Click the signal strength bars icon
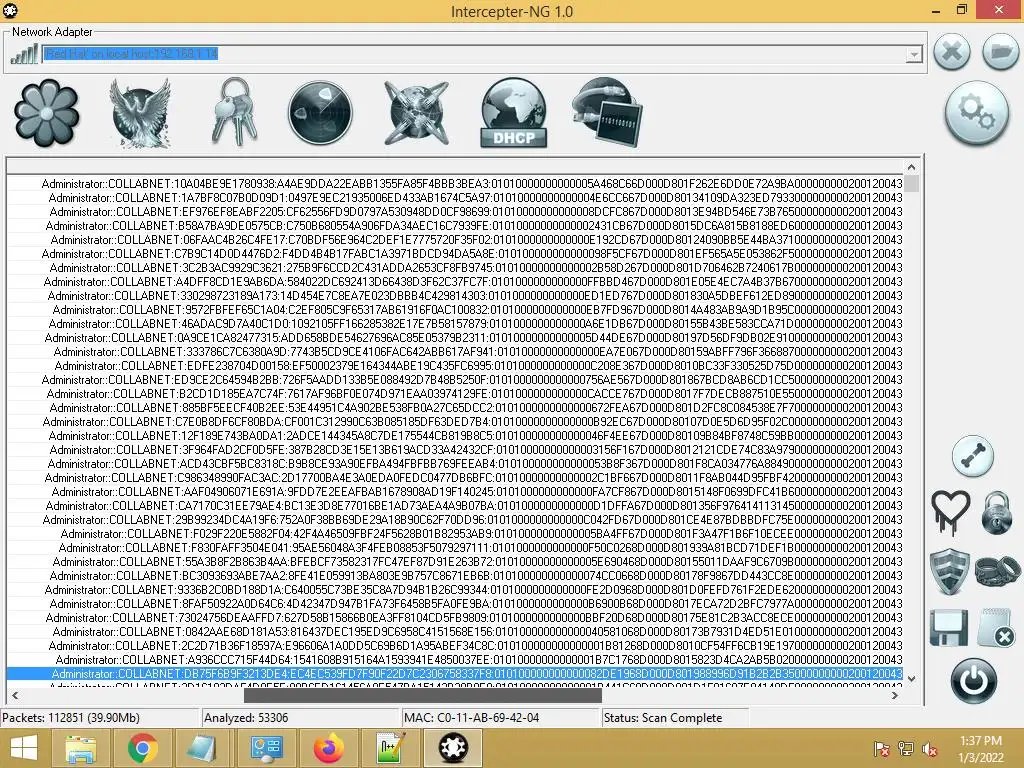This screenshot has height=768, width=1024. 24,54
